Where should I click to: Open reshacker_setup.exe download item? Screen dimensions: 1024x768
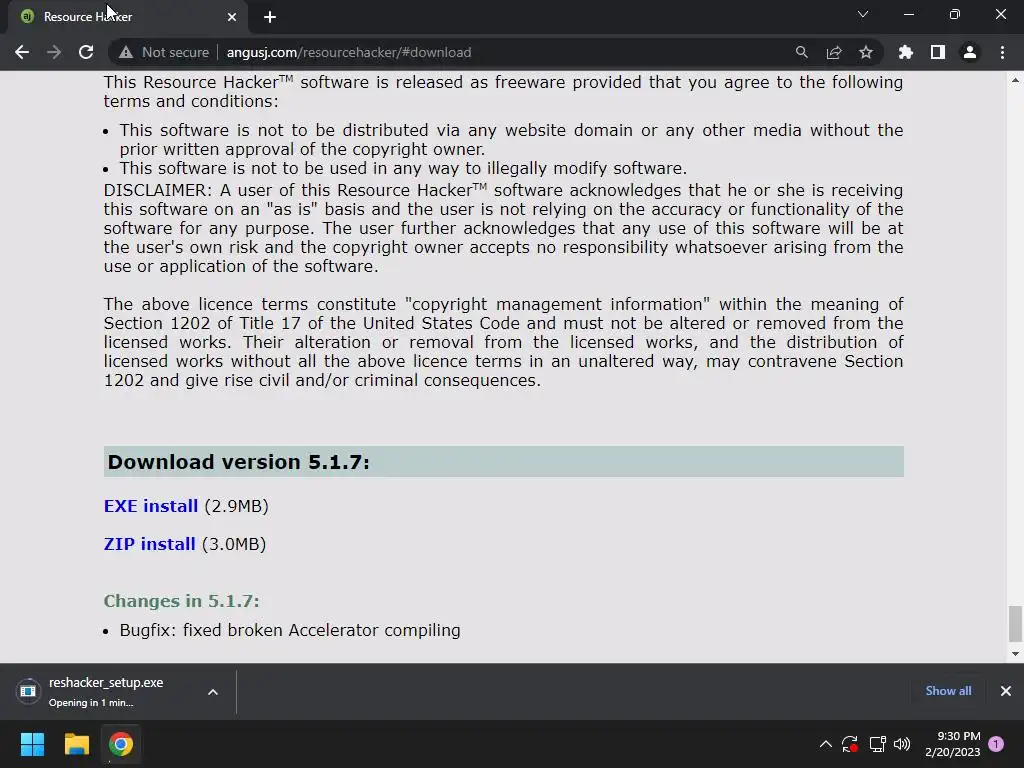coord(106,691)
